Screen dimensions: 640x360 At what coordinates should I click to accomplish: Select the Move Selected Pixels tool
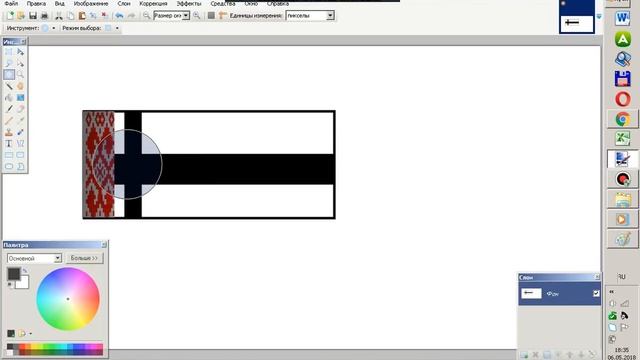[x=20, y=63]
